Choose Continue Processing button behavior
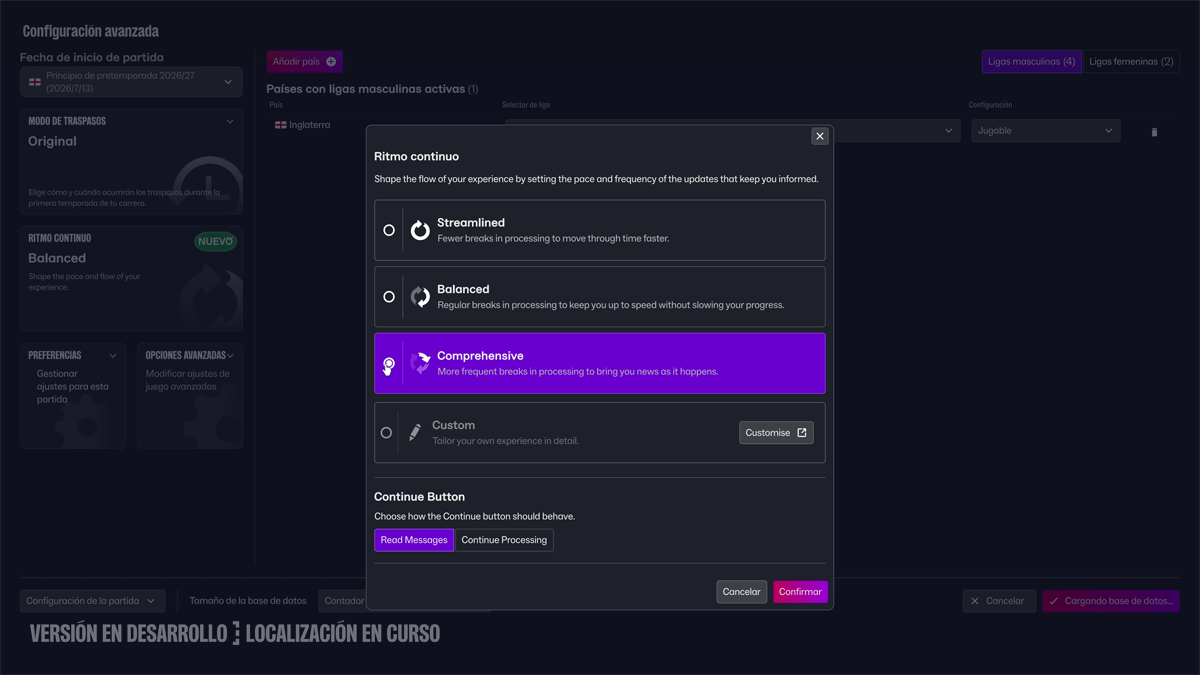Viewport: 1200px width, 675px height. click(504, 540)
